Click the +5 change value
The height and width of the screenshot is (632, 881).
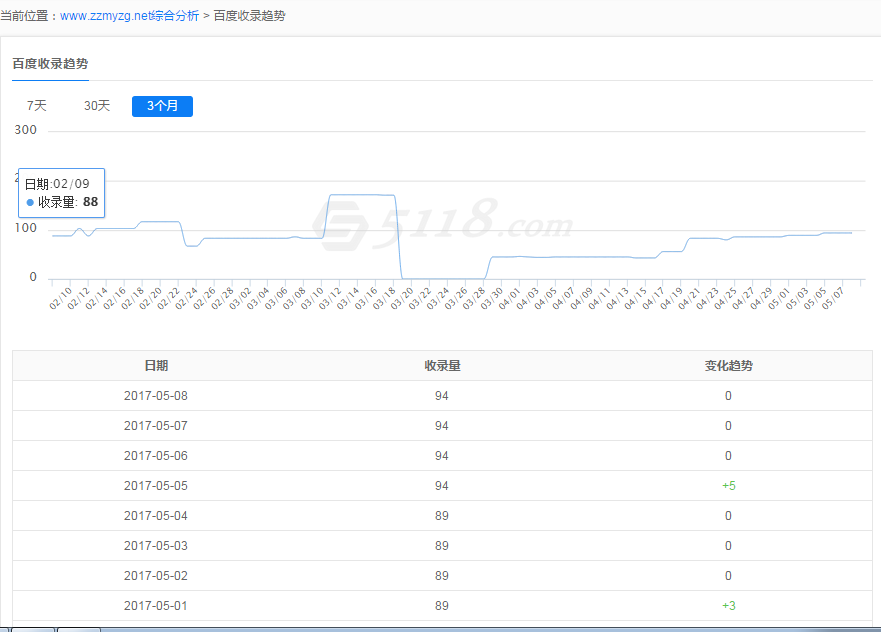pos(728,486)
